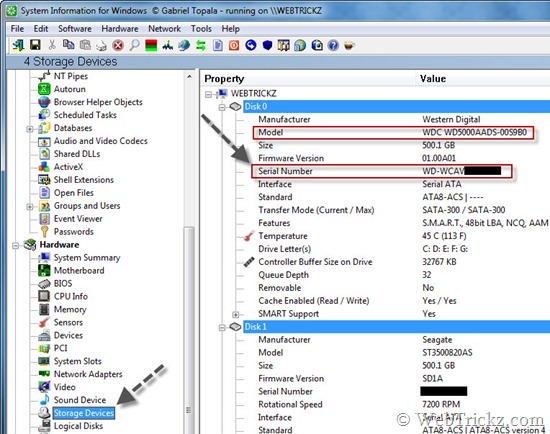Open Shell Extensions in the tree
This screenshot has height=434, width=550.
(x=83, y=180)
